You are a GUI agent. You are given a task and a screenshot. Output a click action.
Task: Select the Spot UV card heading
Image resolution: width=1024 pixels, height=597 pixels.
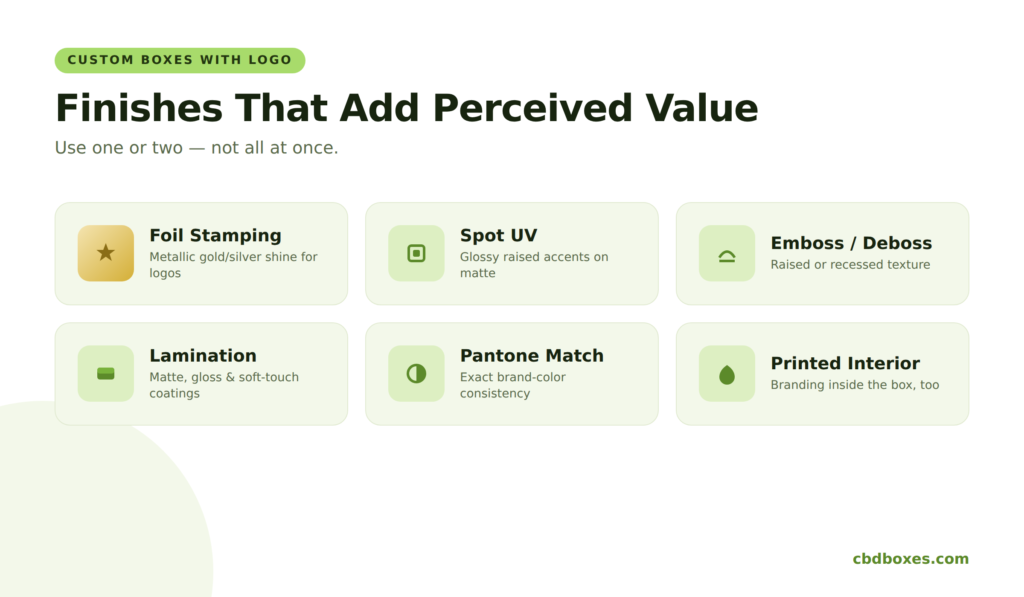click(498, 235)
